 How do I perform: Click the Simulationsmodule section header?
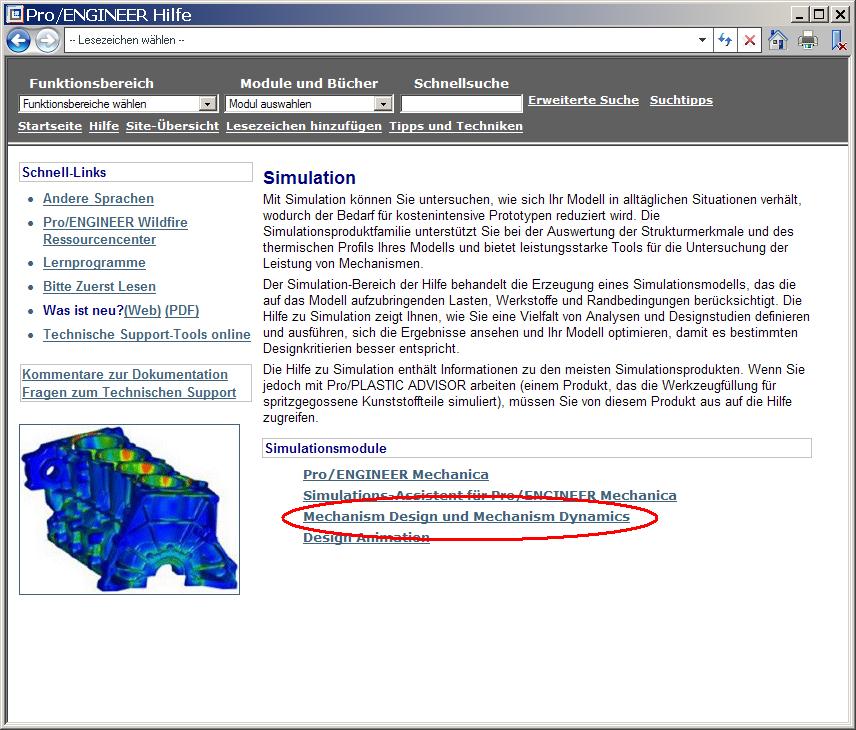pyautogui.click(x=537, y=448)
